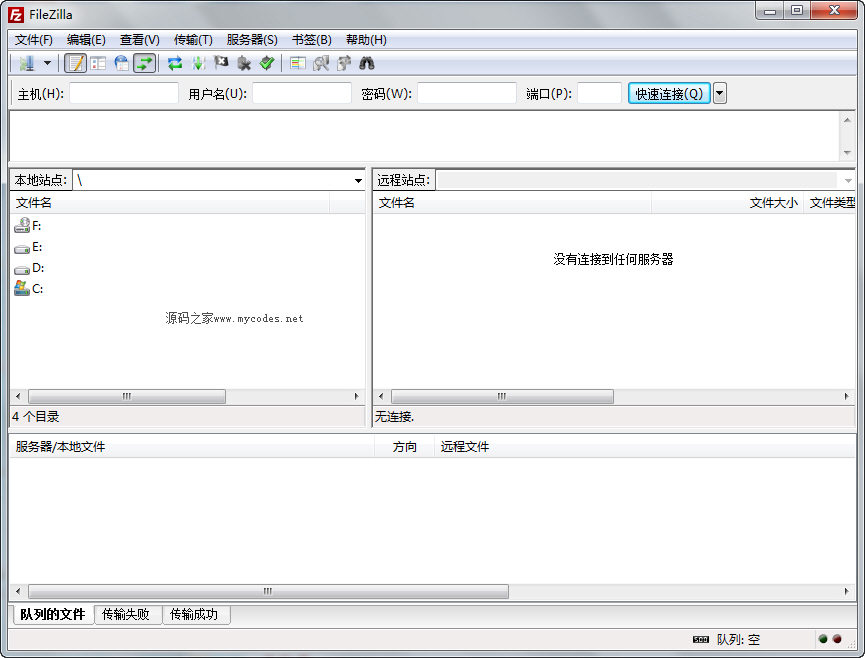Switch to the 传输成功 tab
Image resolution: width=865 pixels, height=658 pixels.
click(x=194, y=614)
